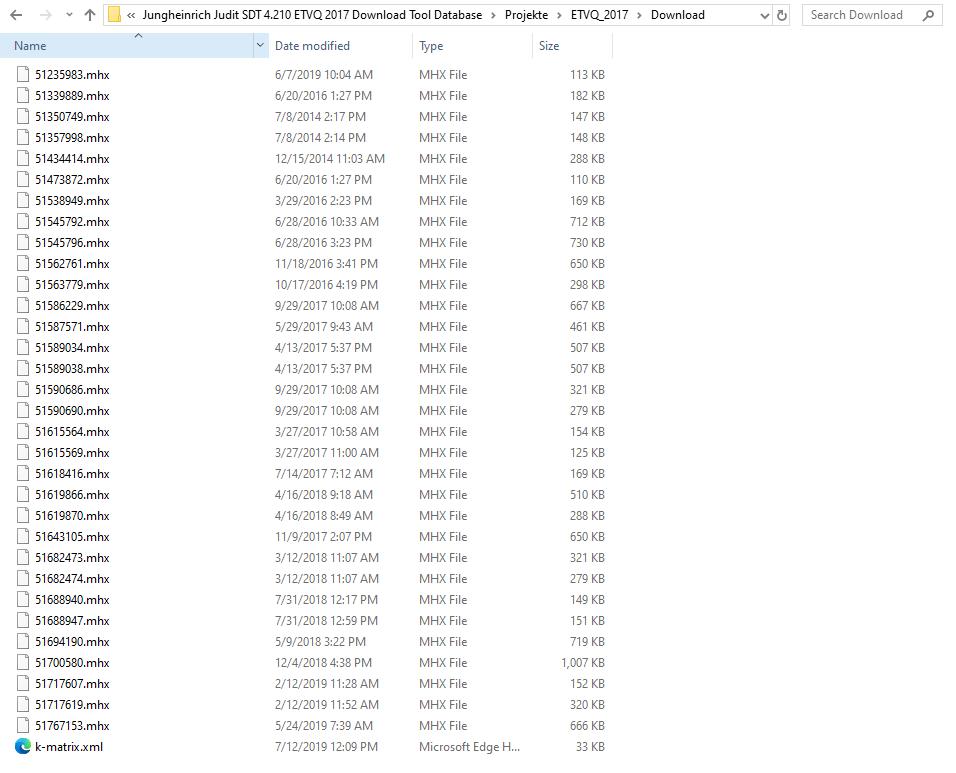Go back using the Back arrow
956x773 pixels.
click(16, 15)
